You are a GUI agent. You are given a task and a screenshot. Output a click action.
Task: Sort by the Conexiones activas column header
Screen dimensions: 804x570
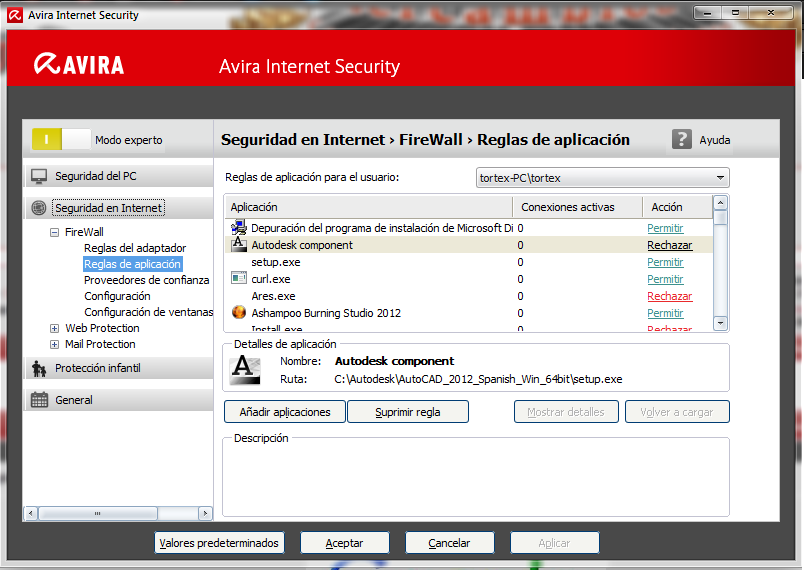(x=577, y=207)
